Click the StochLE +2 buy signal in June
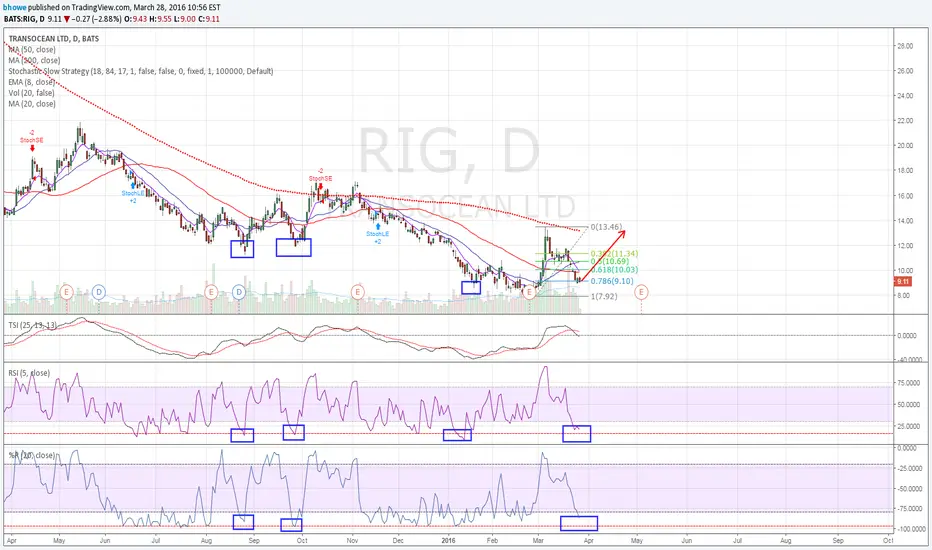932x550 pixels. pyautogui.click(x=133, y=193)
